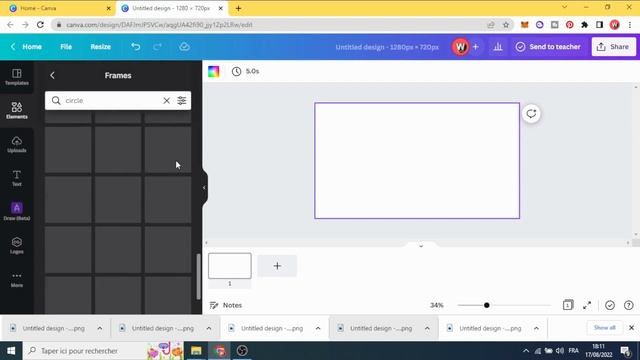This screenshot has width=640, height=360.
Task: Close the downloads bar
Action: 631,328
